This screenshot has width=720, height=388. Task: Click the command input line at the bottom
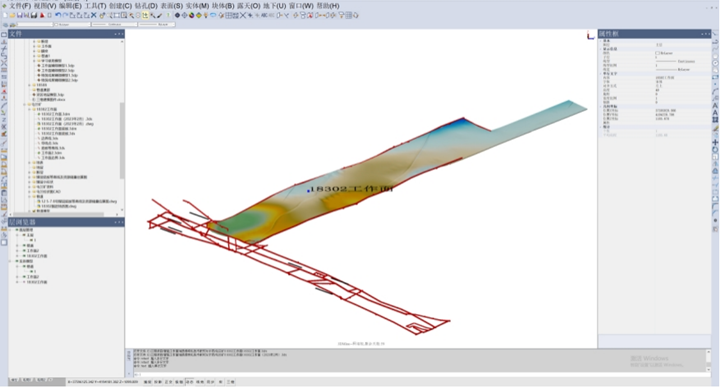420,374
